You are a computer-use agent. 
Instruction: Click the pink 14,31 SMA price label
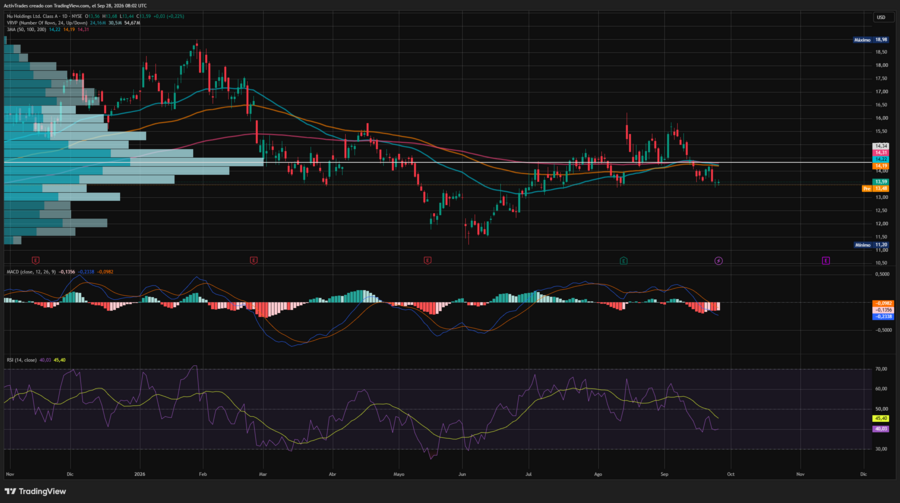(x=880, y=153)
